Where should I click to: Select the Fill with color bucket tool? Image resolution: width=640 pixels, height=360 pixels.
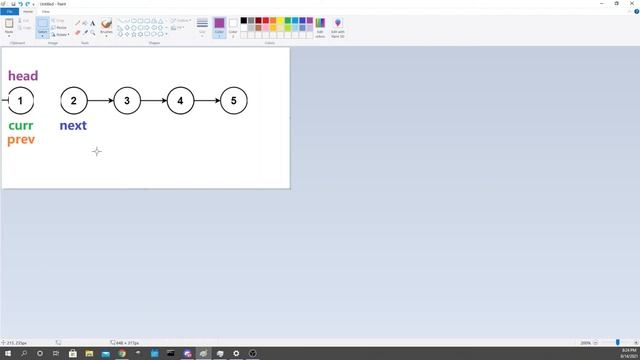point(85,23)
